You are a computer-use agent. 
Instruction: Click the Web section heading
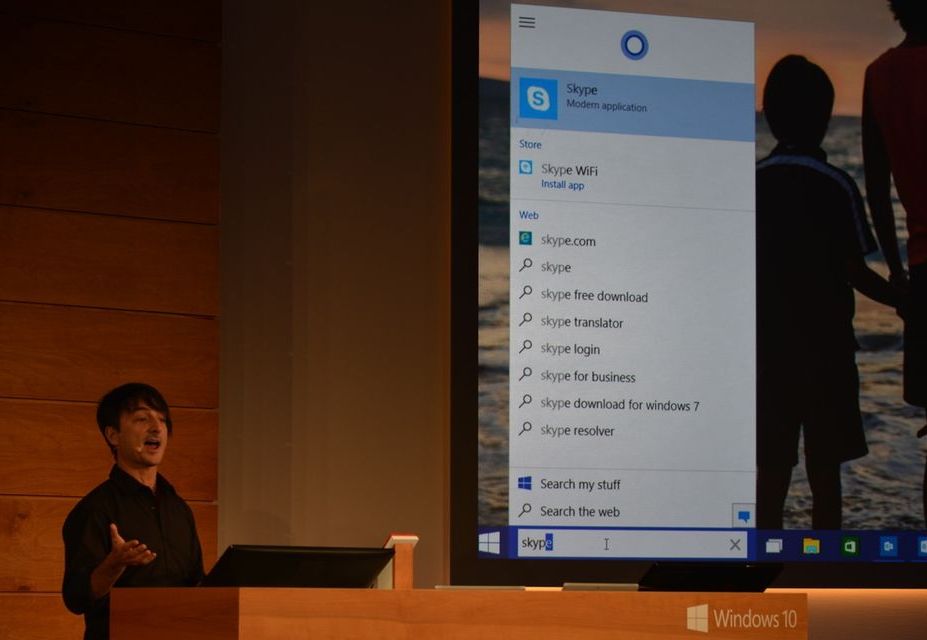(529, 215)
